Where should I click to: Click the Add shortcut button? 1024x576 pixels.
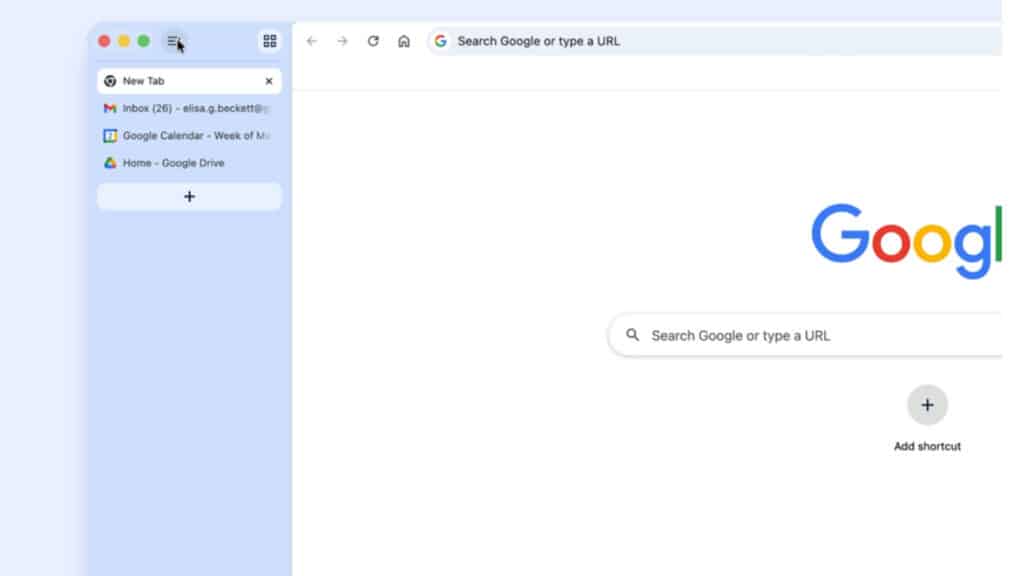click(927, 446)
